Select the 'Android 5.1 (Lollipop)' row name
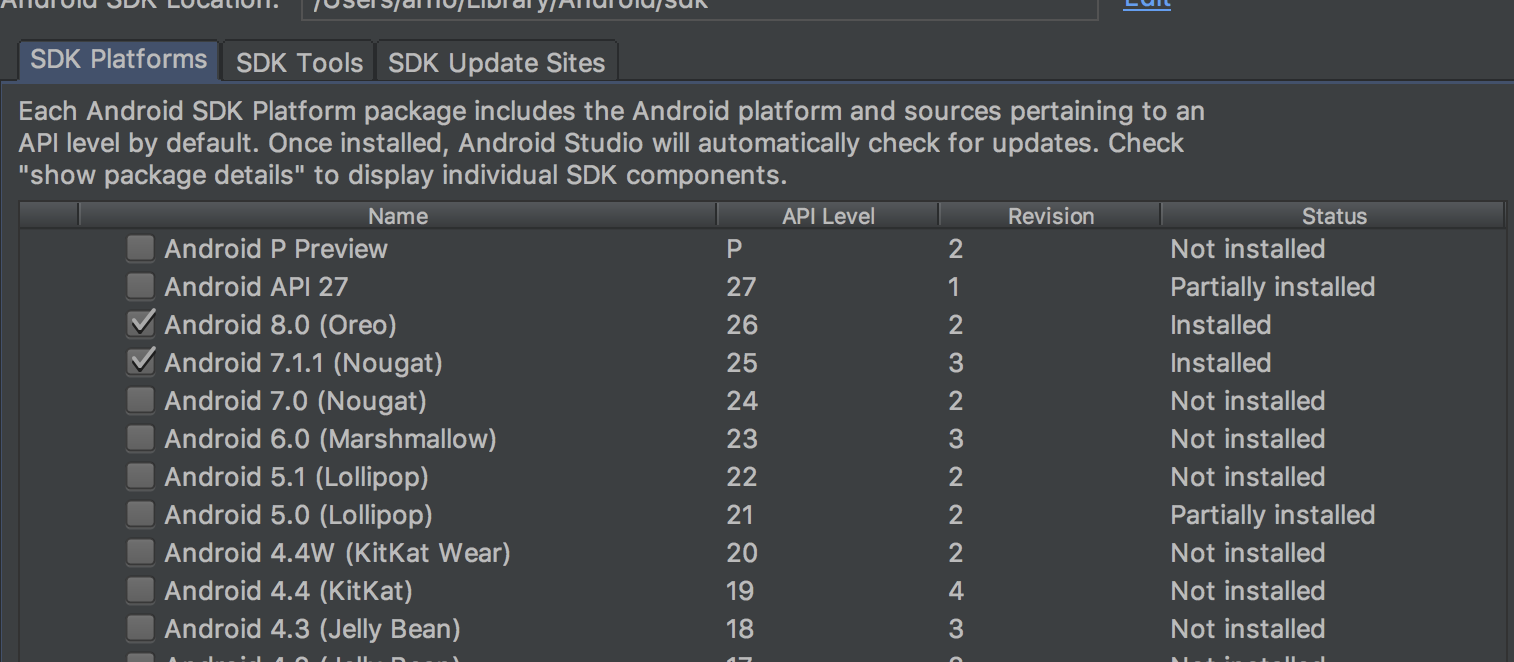The image size is (1514, 662). pos(297,477)
